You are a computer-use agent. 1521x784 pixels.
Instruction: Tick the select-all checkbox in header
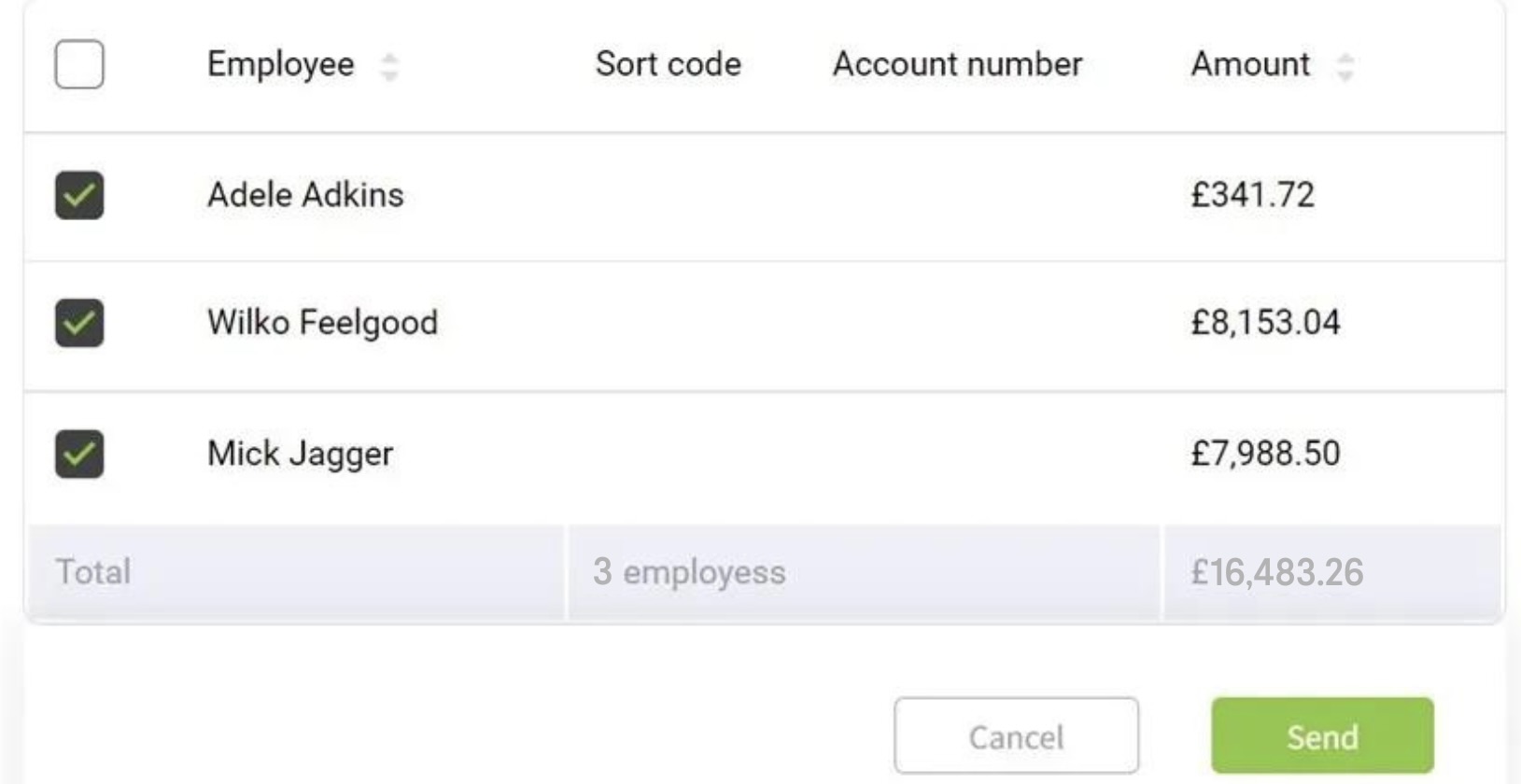pos(79,64)
